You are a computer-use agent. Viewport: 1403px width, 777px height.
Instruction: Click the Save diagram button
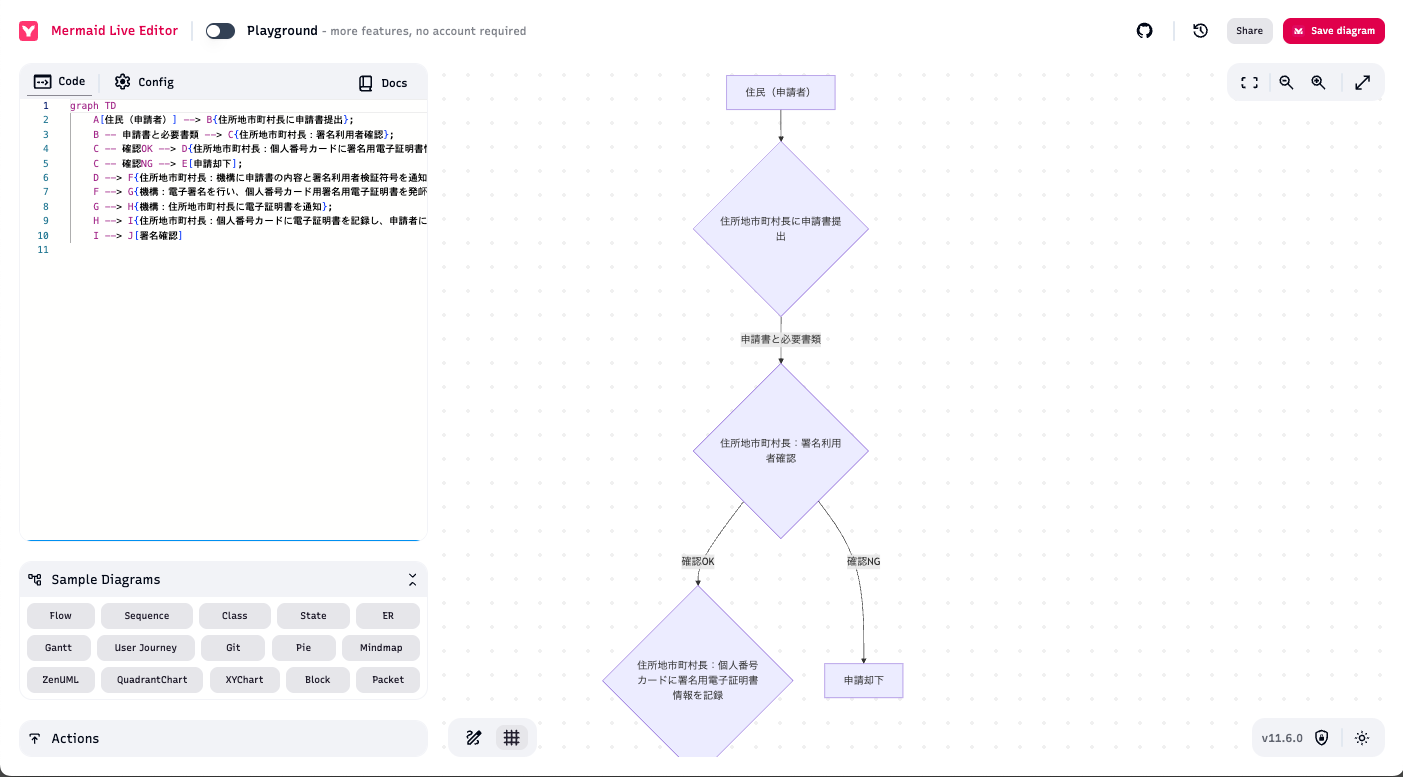(1334, 31)
